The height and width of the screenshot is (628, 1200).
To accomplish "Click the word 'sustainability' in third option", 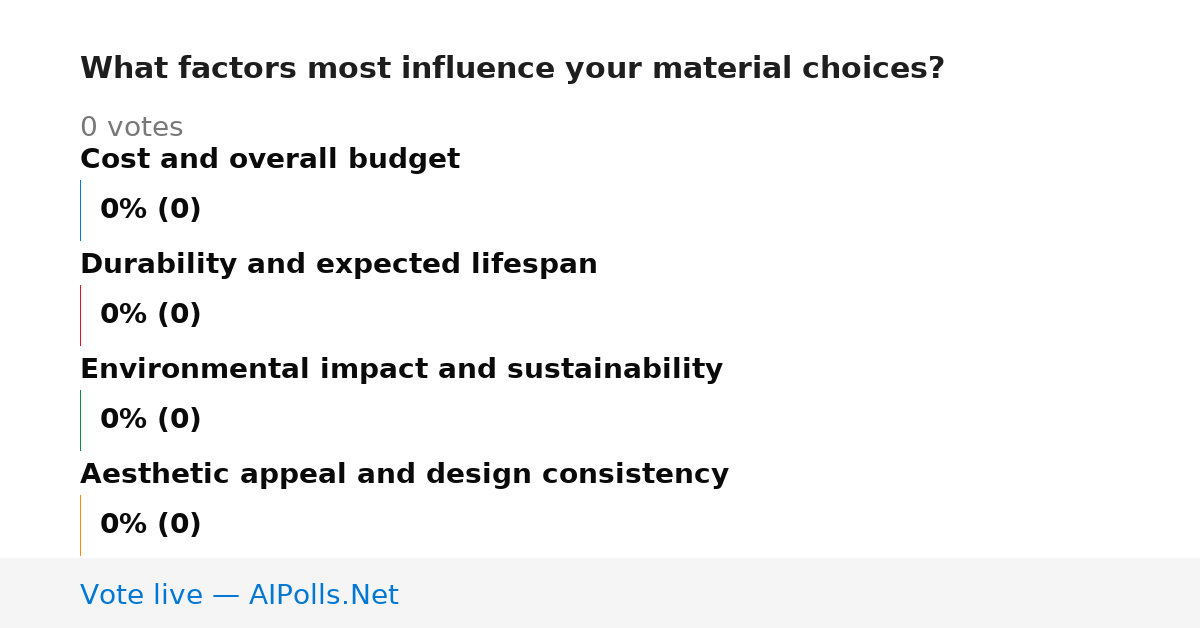I will coord(615,370).
